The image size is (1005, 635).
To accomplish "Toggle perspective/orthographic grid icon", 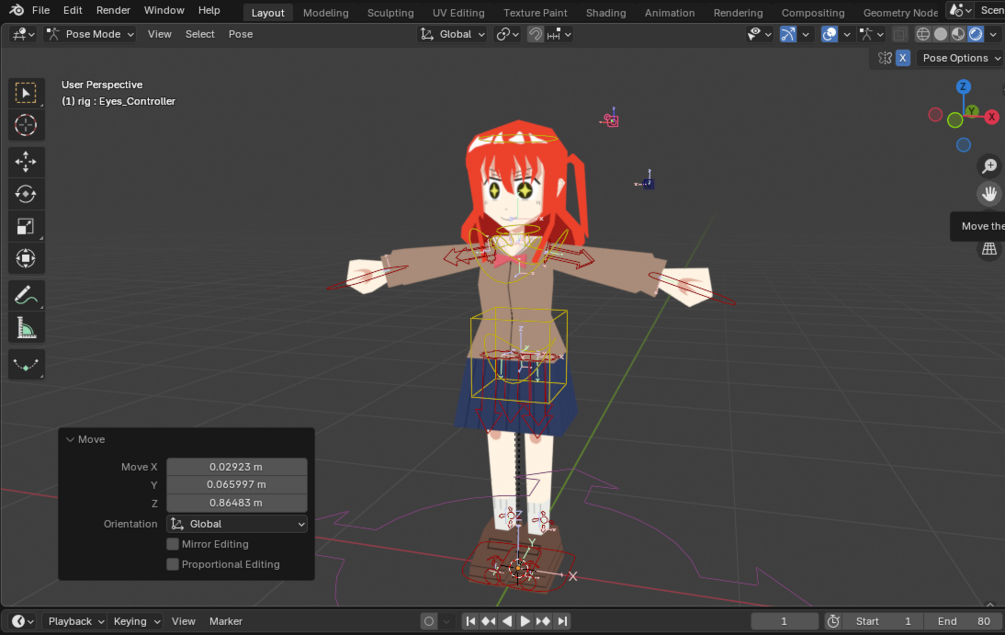I will 989,249.
